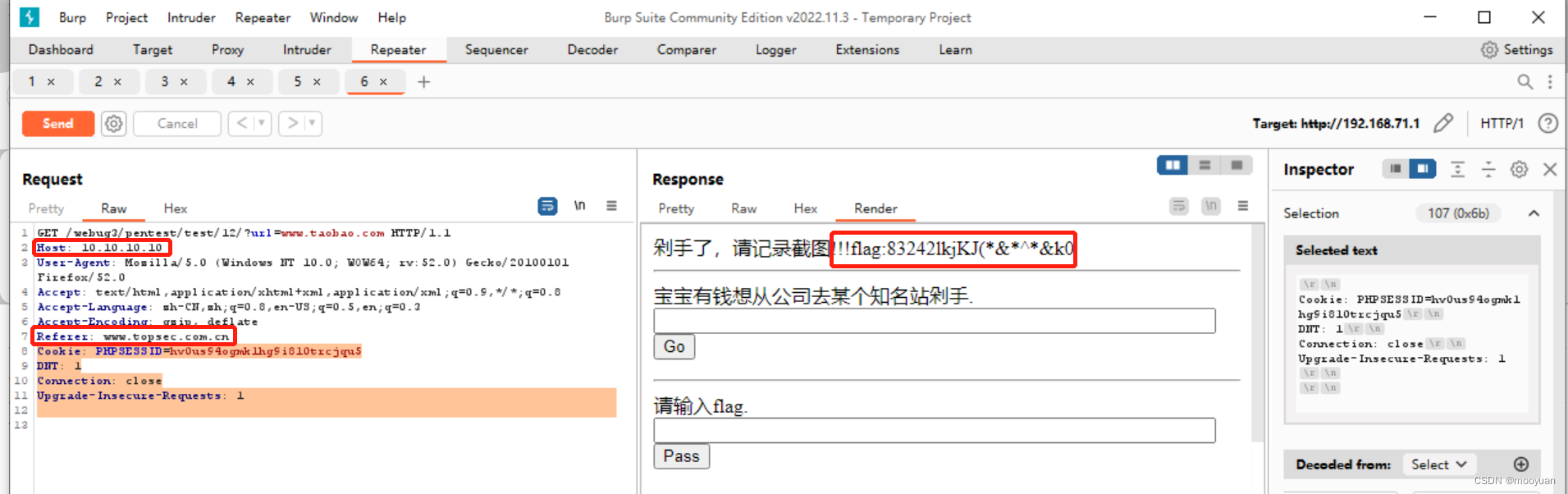Close Repeater tab 6
The width and height of the screenshot is (1568, 494).
tap(383, 81)
